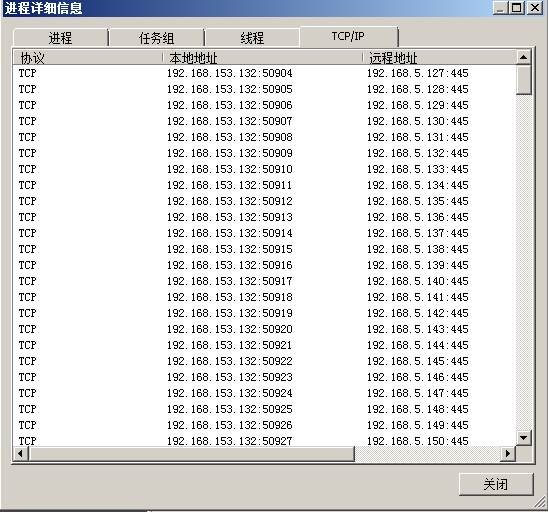Click remote address 192.168.5.144:445
The height and width of the screenshot is (512, 548).
point(418,345)
